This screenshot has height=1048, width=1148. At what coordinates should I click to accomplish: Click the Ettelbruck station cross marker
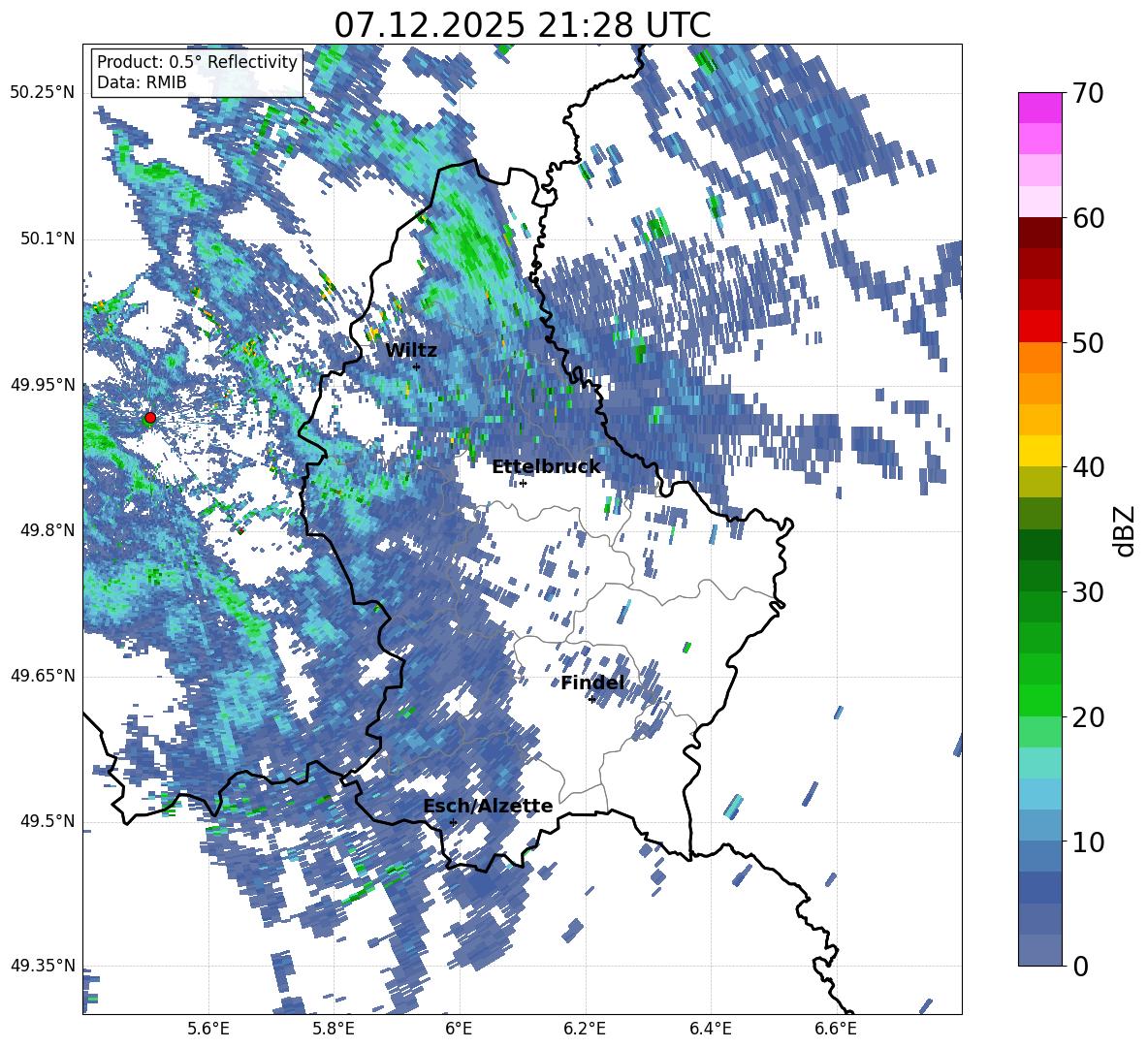pos(523,483)
